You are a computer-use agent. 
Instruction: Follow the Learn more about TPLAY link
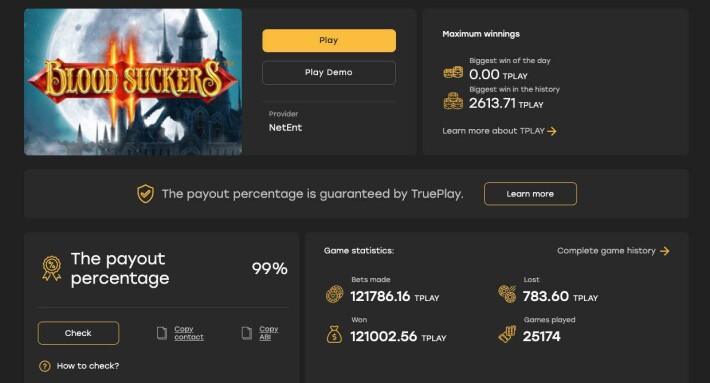point(493,131)
